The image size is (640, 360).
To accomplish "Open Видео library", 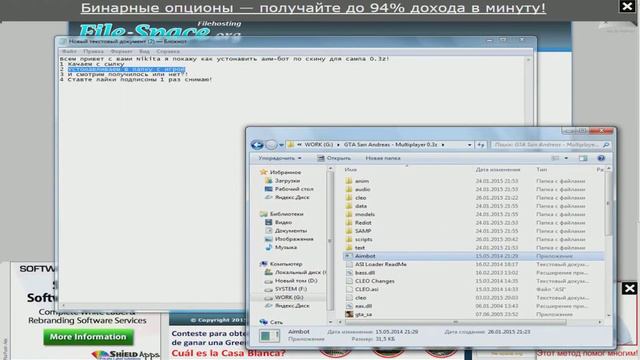I will (278, 222).
